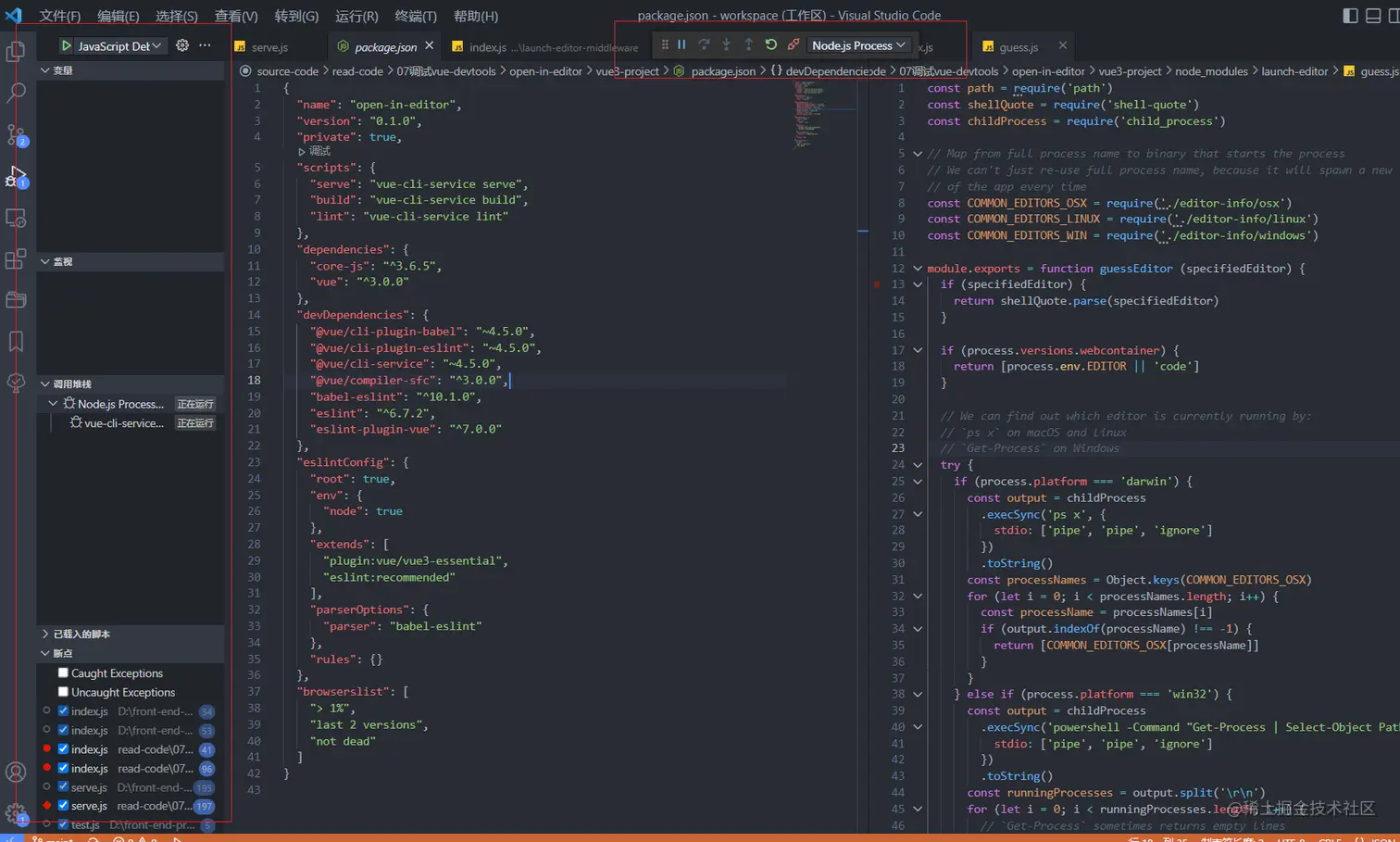This screenshot has height=842, width=1400.
Task: Fold the try block at line 24
Action: (918, 465)
